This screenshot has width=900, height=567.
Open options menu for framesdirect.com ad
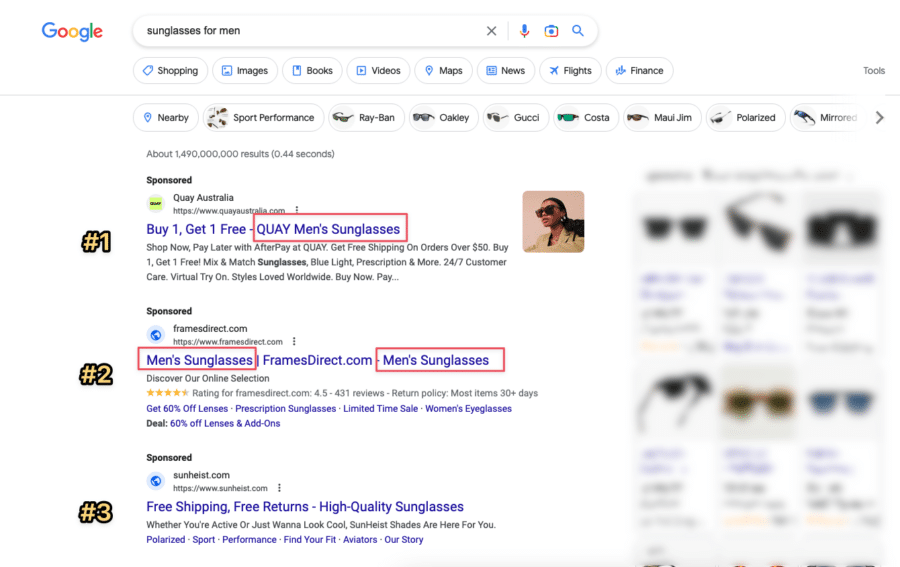coord(294,341)
